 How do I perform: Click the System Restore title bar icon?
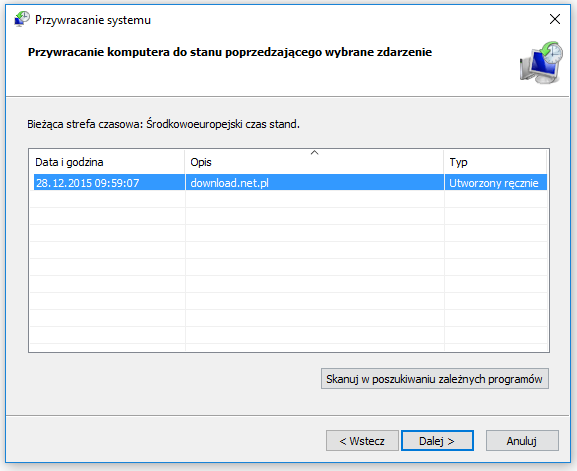point(22,19)
